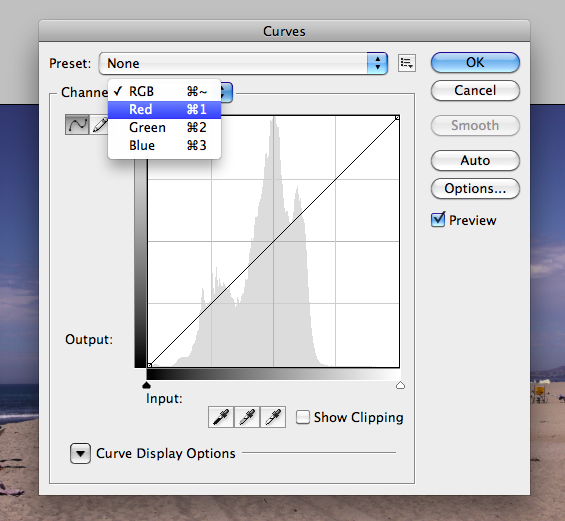Choose Red channel from menu
The image size is (565, 521).
pos(164,110)
